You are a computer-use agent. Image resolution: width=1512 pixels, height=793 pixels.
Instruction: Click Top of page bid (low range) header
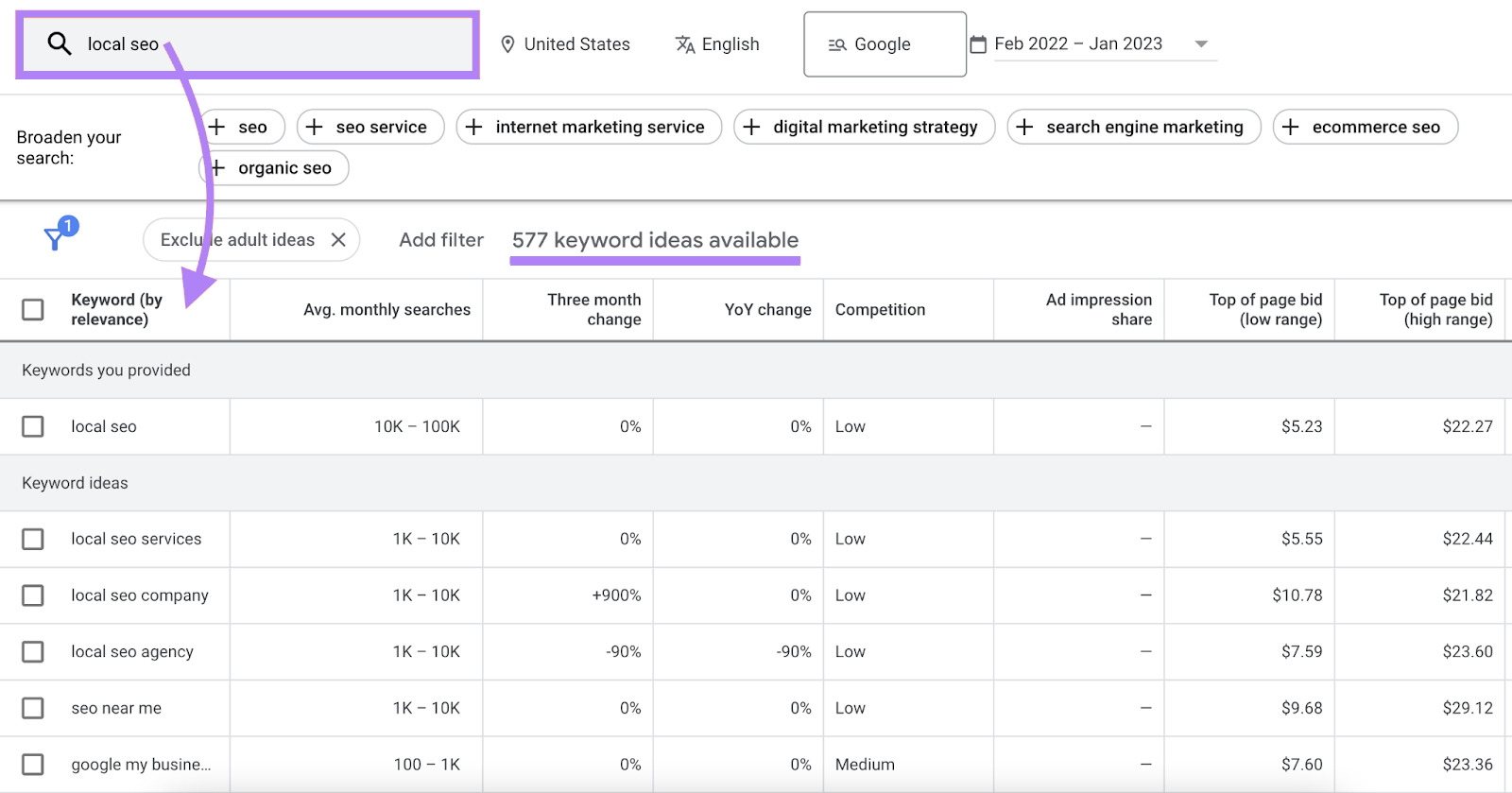coord(1264,309)
